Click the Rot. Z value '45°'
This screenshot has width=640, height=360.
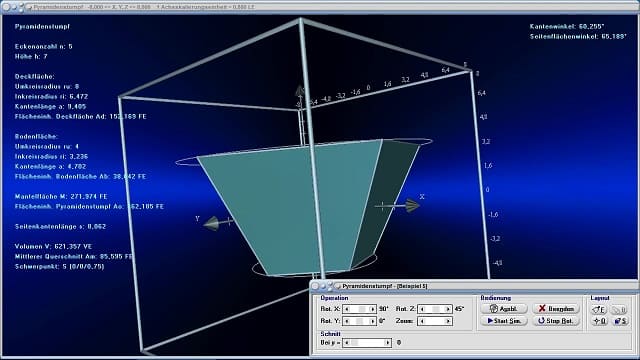459,309
